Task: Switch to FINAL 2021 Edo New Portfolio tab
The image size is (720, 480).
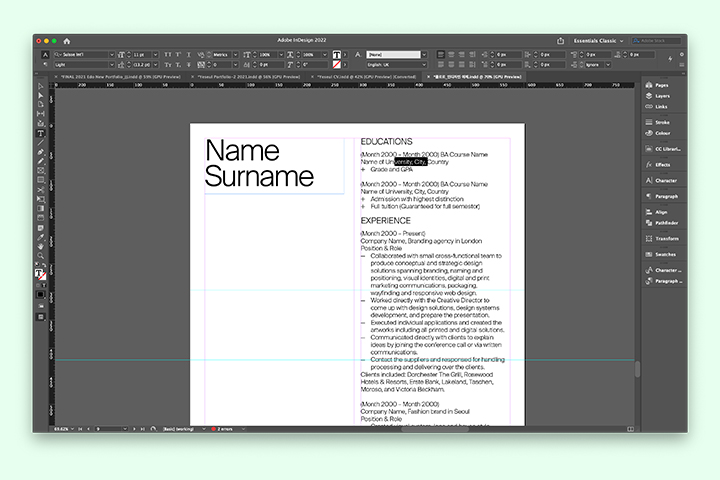Action: click(x=120, y=77)
